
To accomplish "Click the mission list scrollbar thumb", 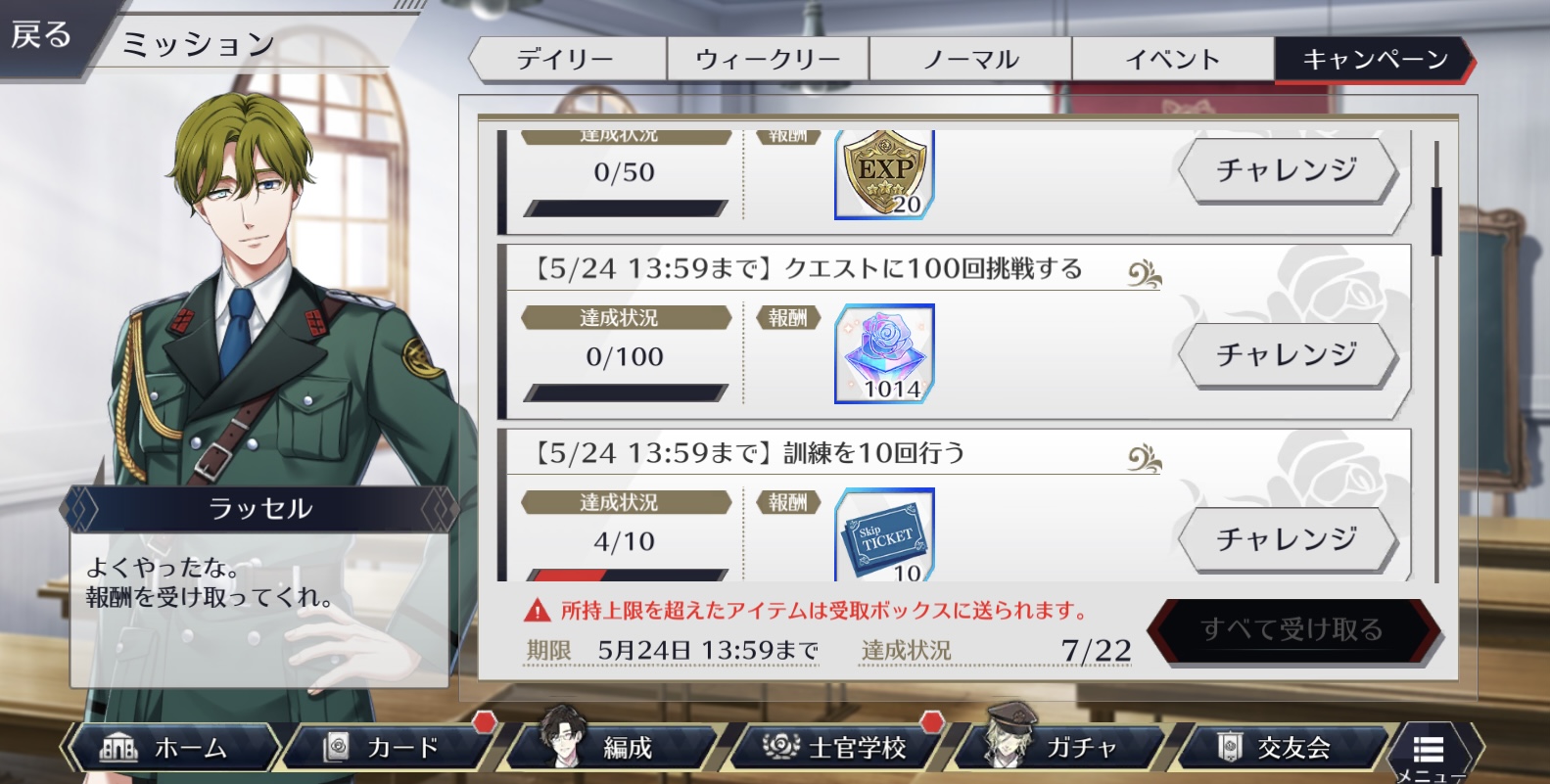I will pos(1436,221).
